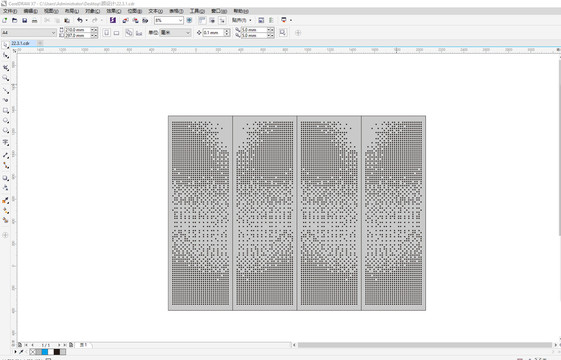
Task: Open the 效果 (Effects) menu
Action: coord(114,11)
